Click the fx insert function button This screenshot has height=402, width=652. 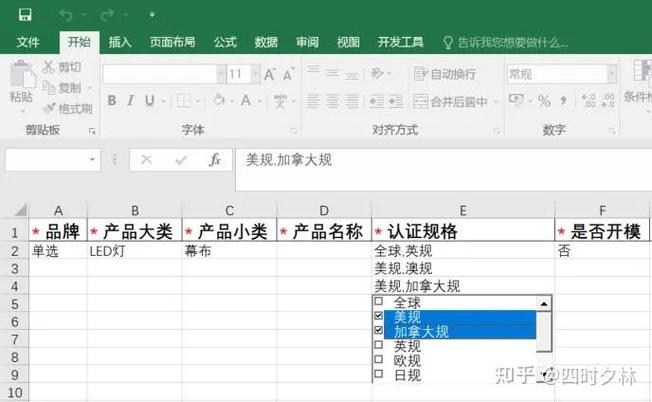tap(215, 160)
